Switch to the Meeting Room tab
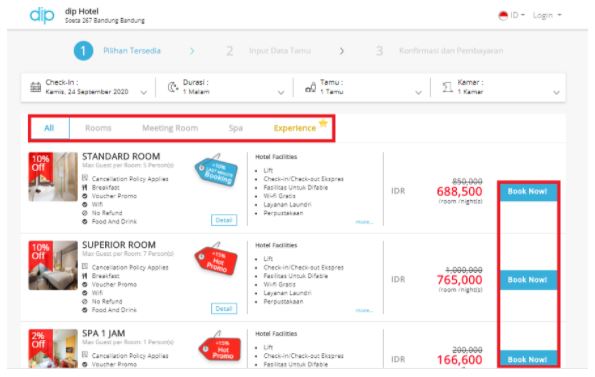 170,128
